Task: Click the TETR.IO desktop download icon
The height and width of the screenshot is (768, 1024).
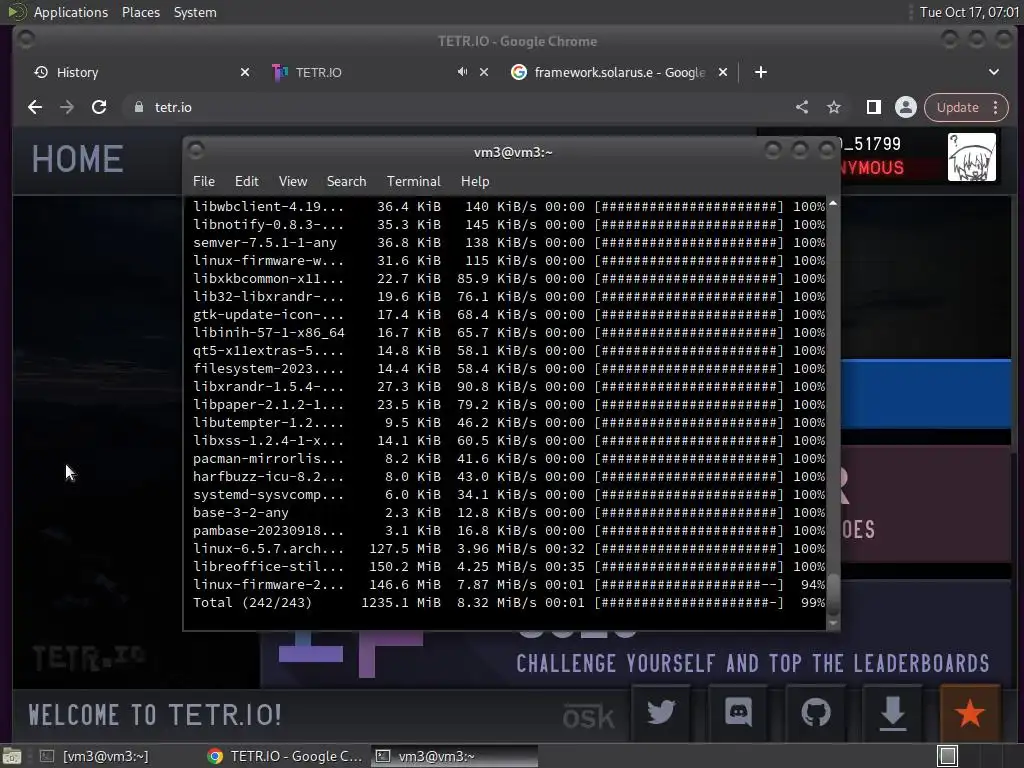Action: (x=893, y=712)
